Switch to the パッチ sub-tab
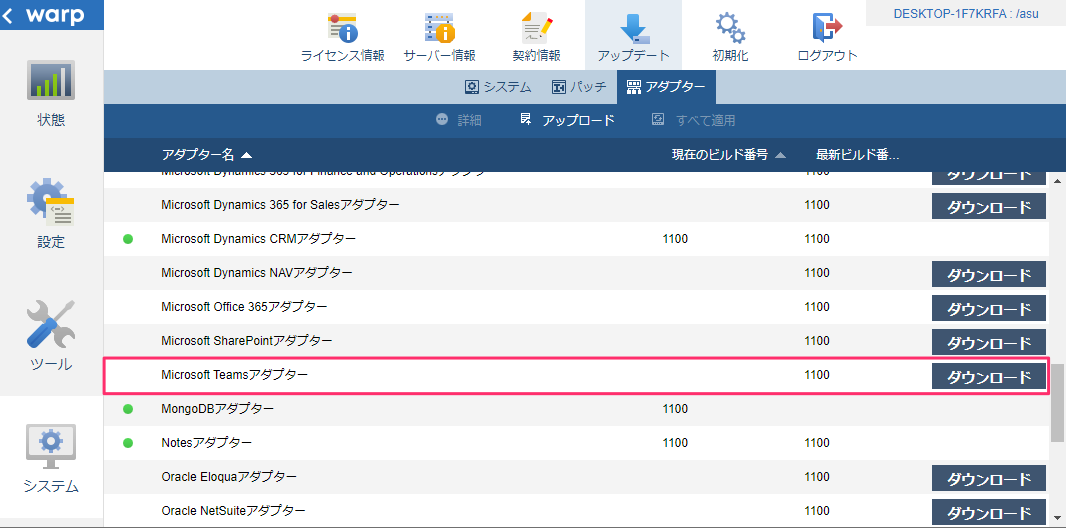This screenshot has width=1066, height=528. click(x=579, y=87)
